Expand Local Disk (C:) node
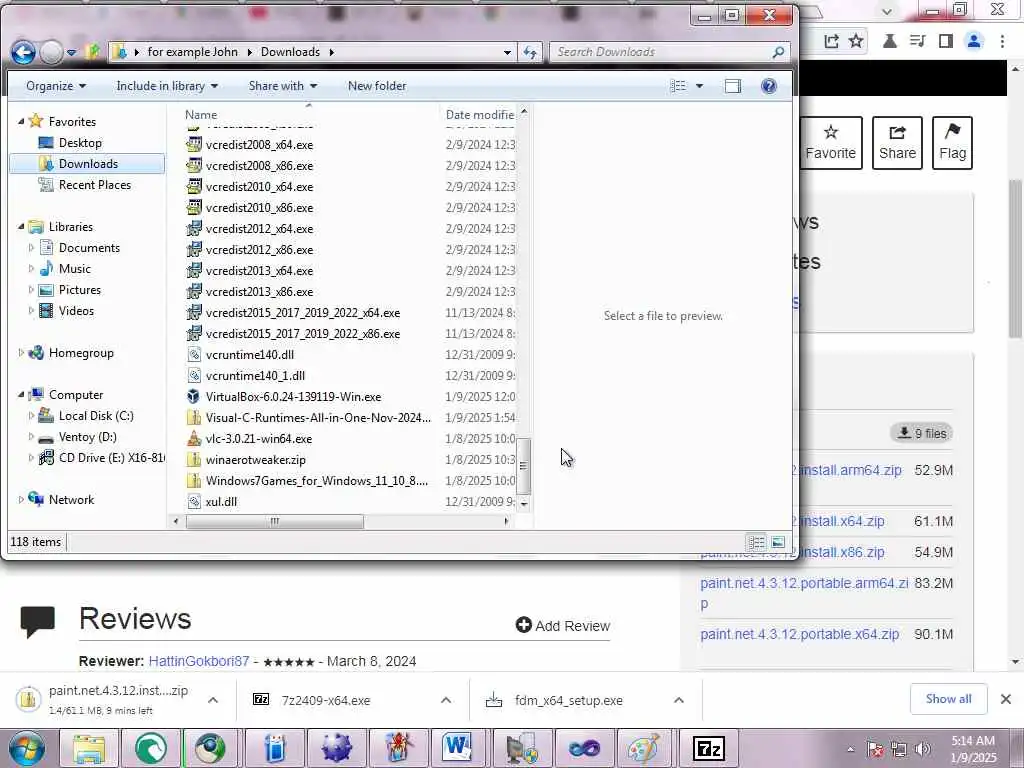Image resolution: width=1024 pixels, height=768 pixels. pyautogui.click(x=31, y=416)
